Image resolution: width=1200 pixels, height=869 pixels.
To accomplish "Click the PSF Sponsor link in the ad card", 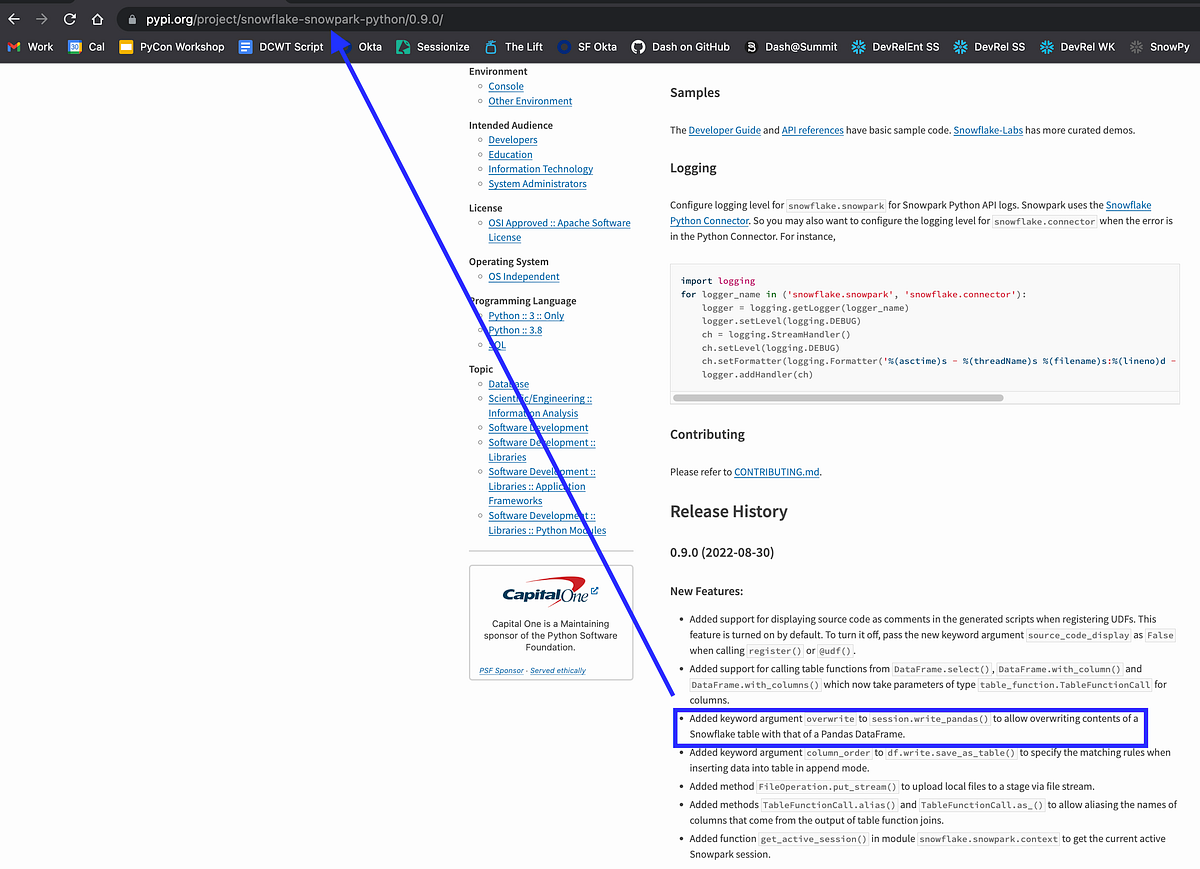I will click(x=500, y=670).
